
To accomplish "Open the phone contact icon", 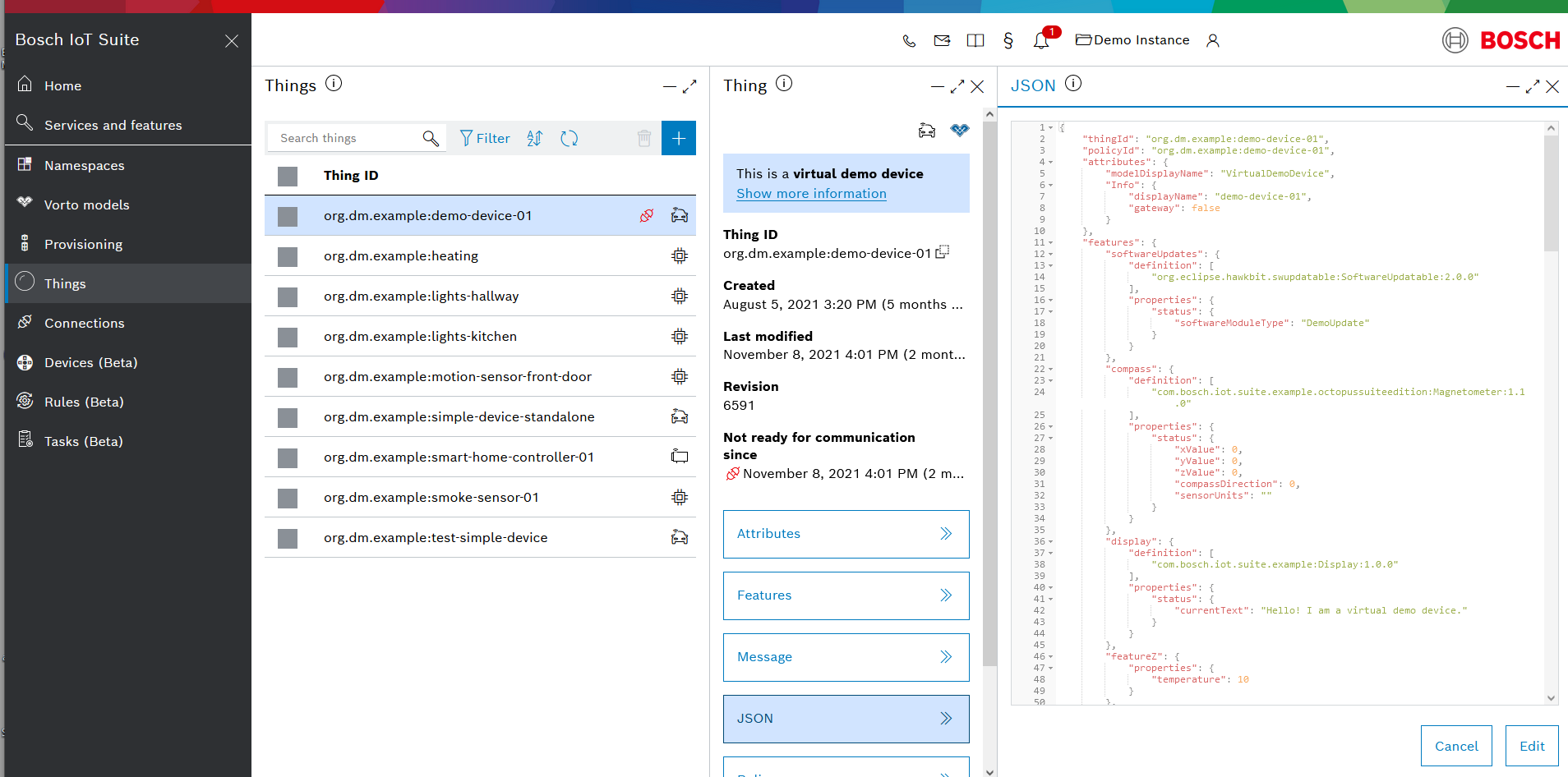I will tap(909, 40).
